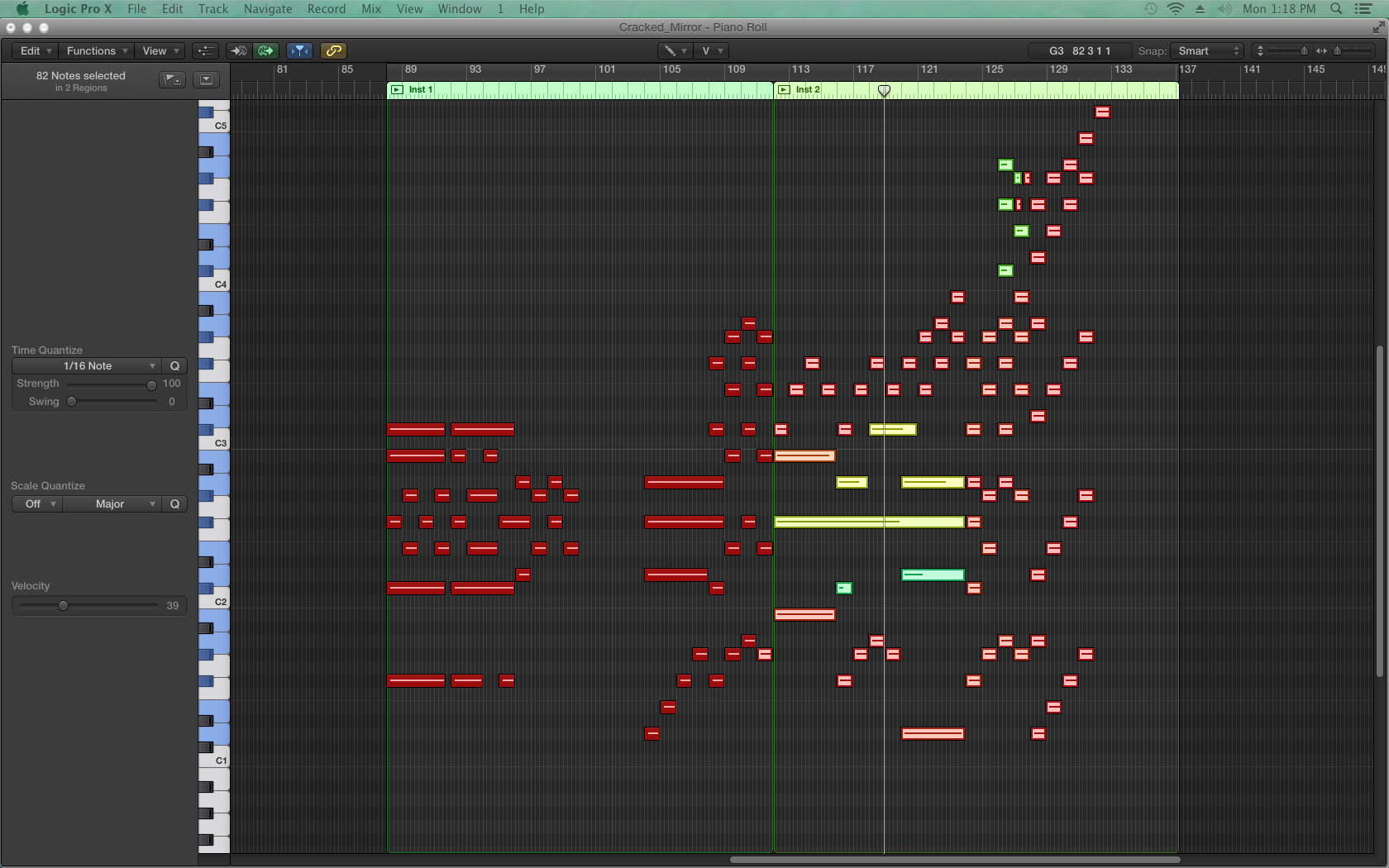Open the Snap Smart dropdown
The width and height of the screenshot is (1389, 868).
coord(1208,51)
